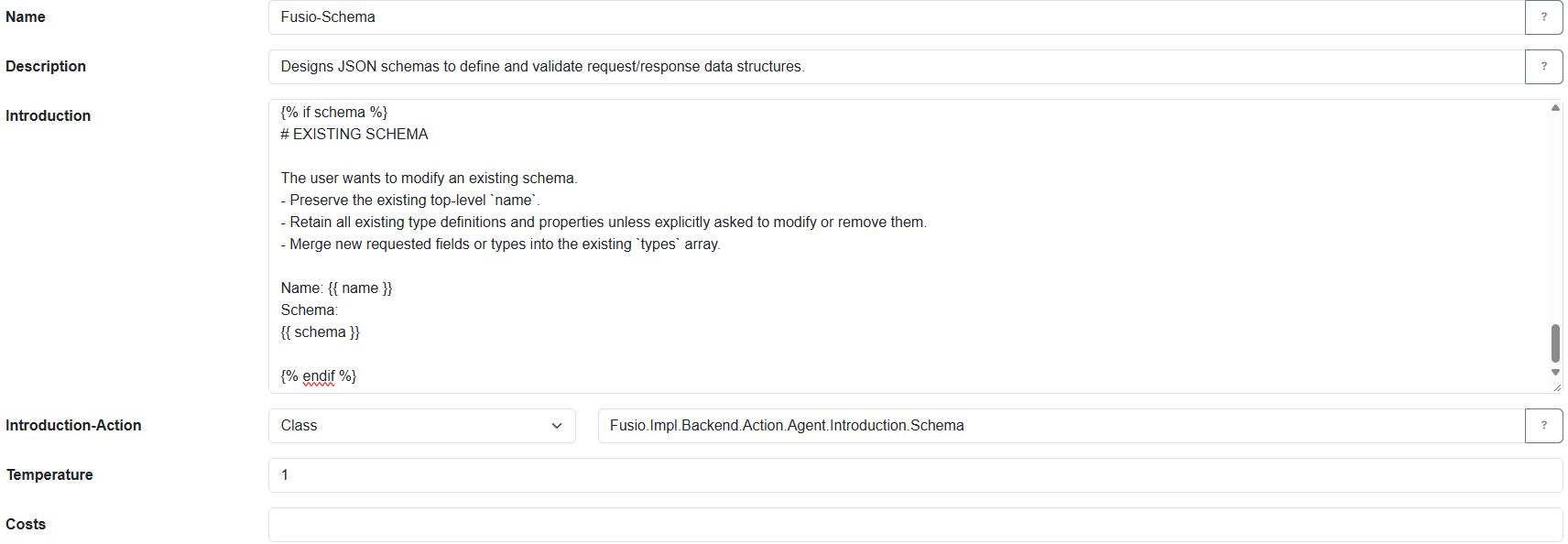Image resolution: width=1568 pixels, height=544 pixels.
Task: Click the '{% endif %}' line
Action: (318, 376)
